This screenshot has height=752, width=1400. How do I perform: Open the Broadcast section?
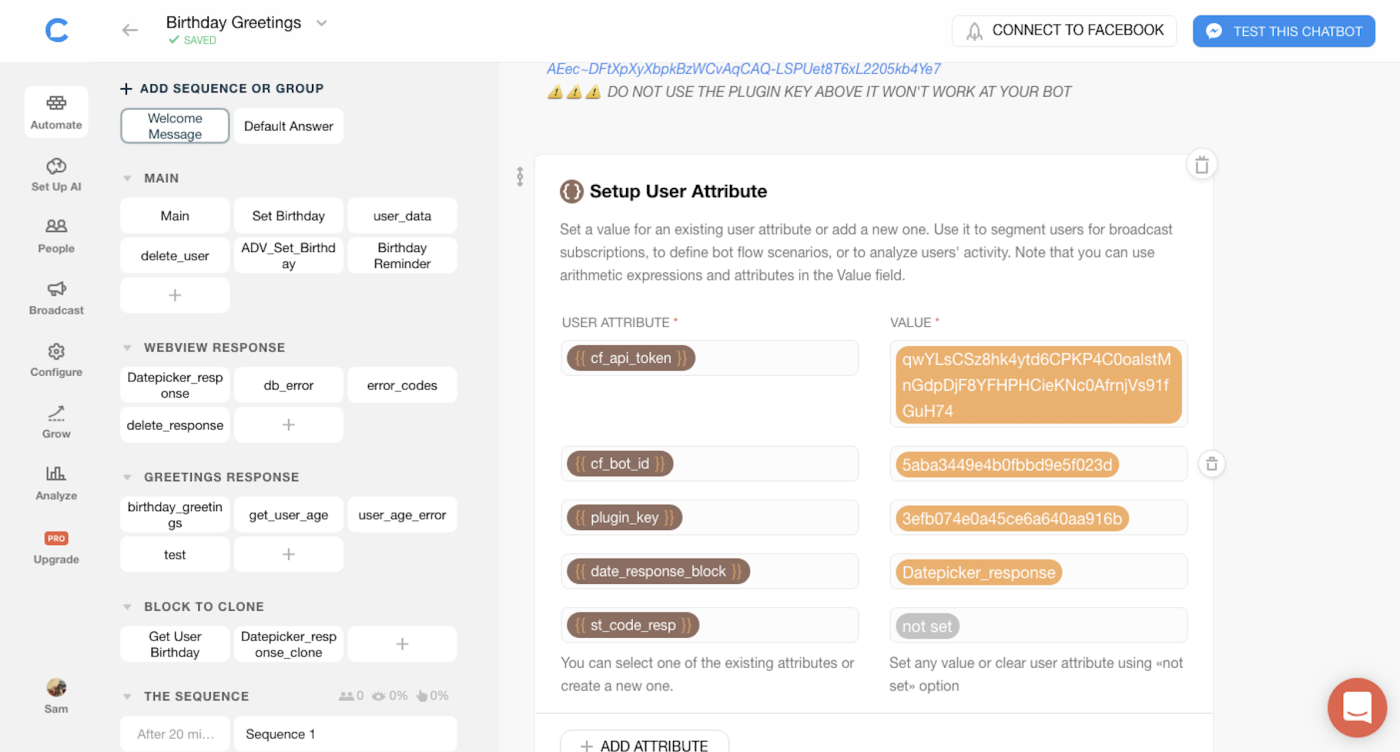56,298
